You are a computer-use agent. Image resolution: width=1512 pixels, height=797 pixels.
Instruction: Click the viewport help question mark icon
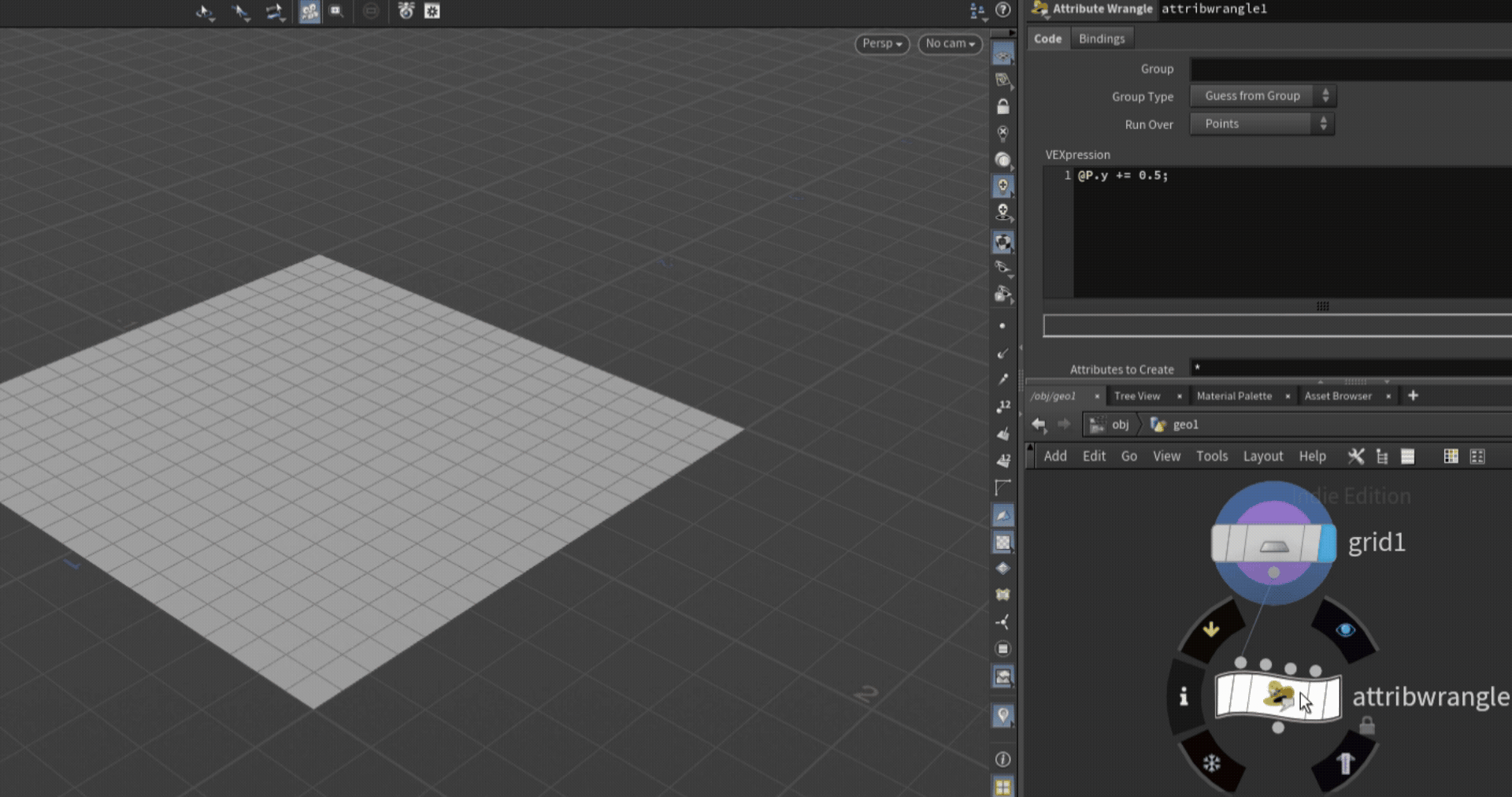point(1003,10)
